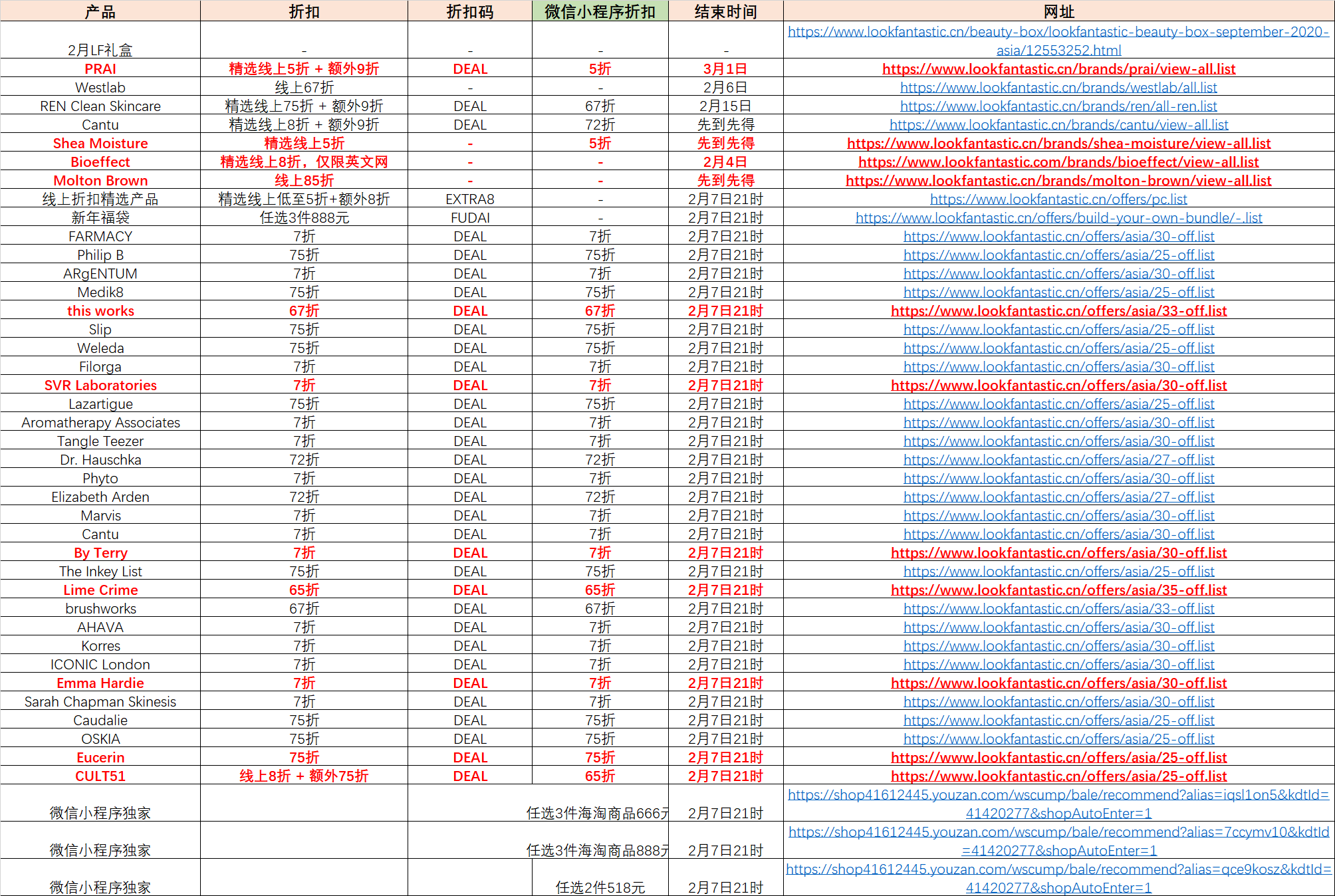Open the brushworks 33-off link
The height and width of the screenshot is (896, 1335).
1058,609
